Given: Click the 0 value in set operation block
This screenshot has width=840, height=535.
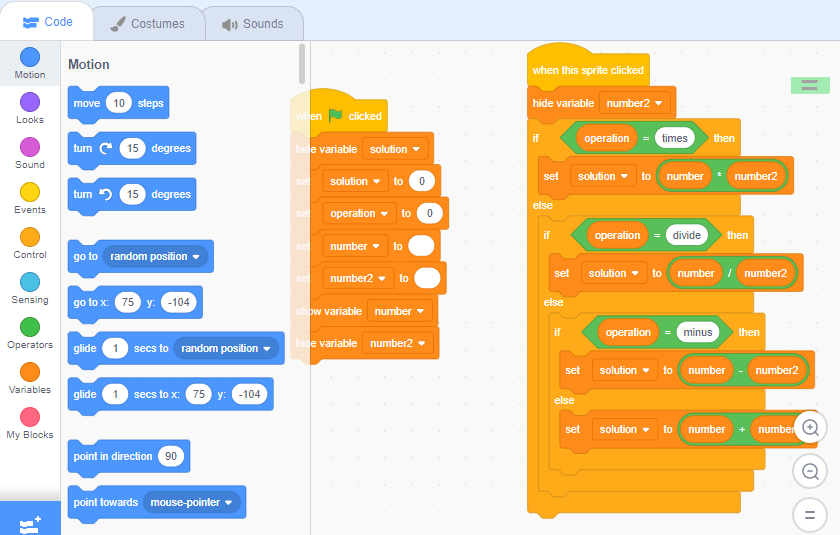Looking at the screenshot, I should pyautogui.click(x=430, y=213).
